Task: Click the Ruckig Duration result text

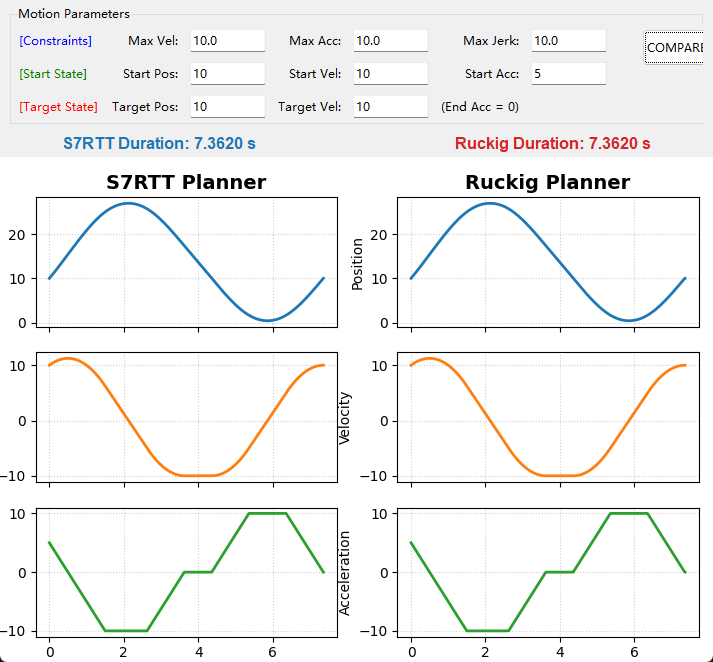Action: pyautogui.click(x=552, y=143)
